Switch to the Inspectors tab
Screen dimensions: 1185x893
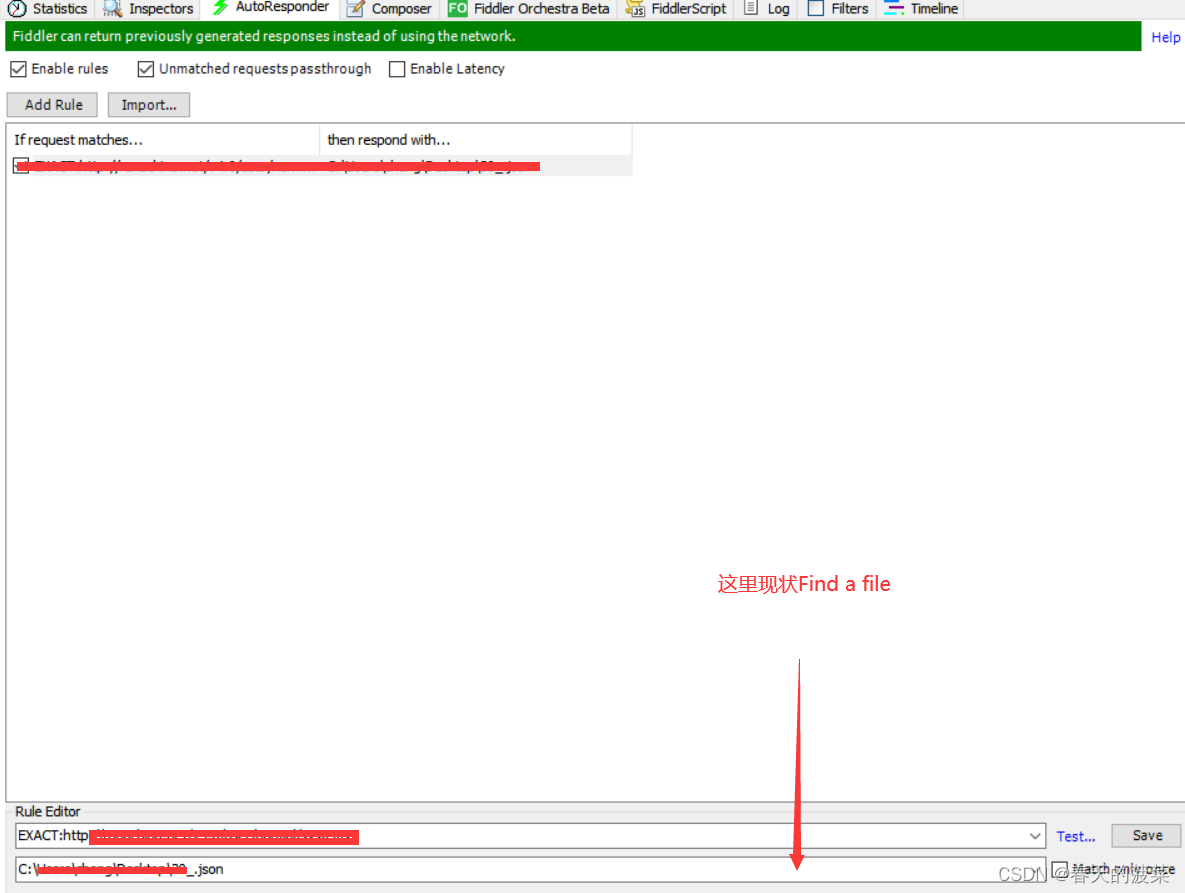pyautogui.click(x=149, y=9)
